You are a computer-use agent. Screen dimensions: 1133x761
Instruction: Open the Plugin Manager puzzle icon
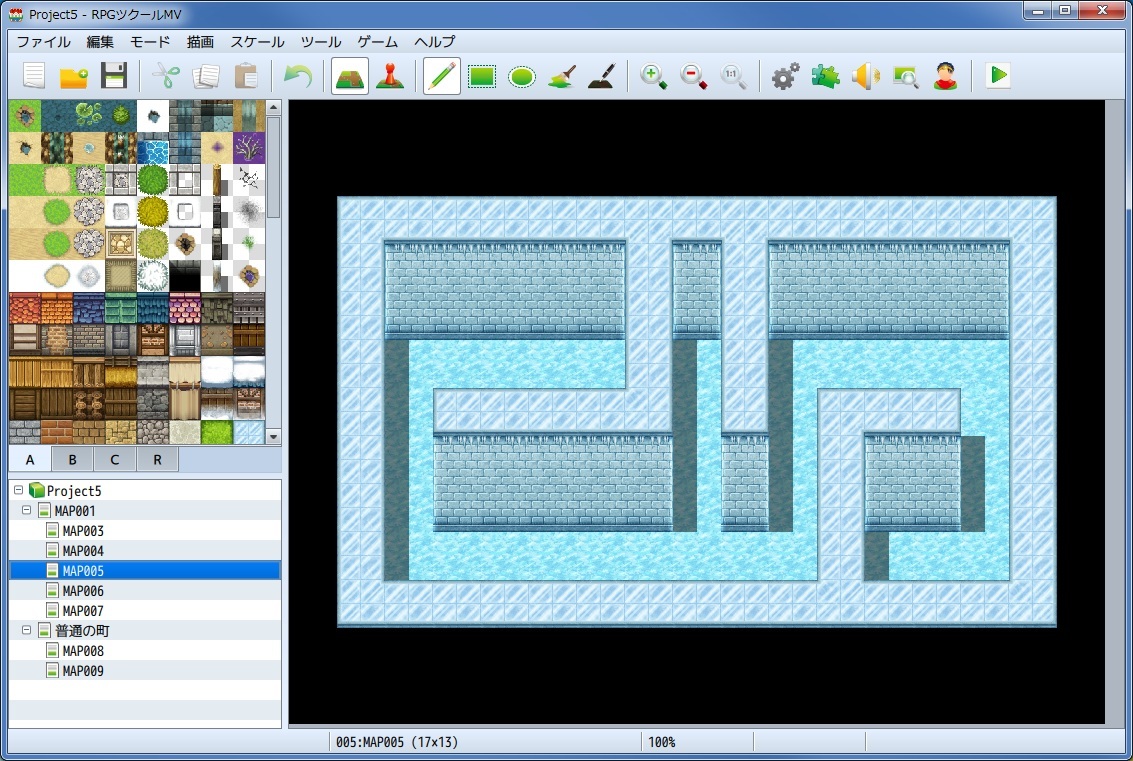825,76
